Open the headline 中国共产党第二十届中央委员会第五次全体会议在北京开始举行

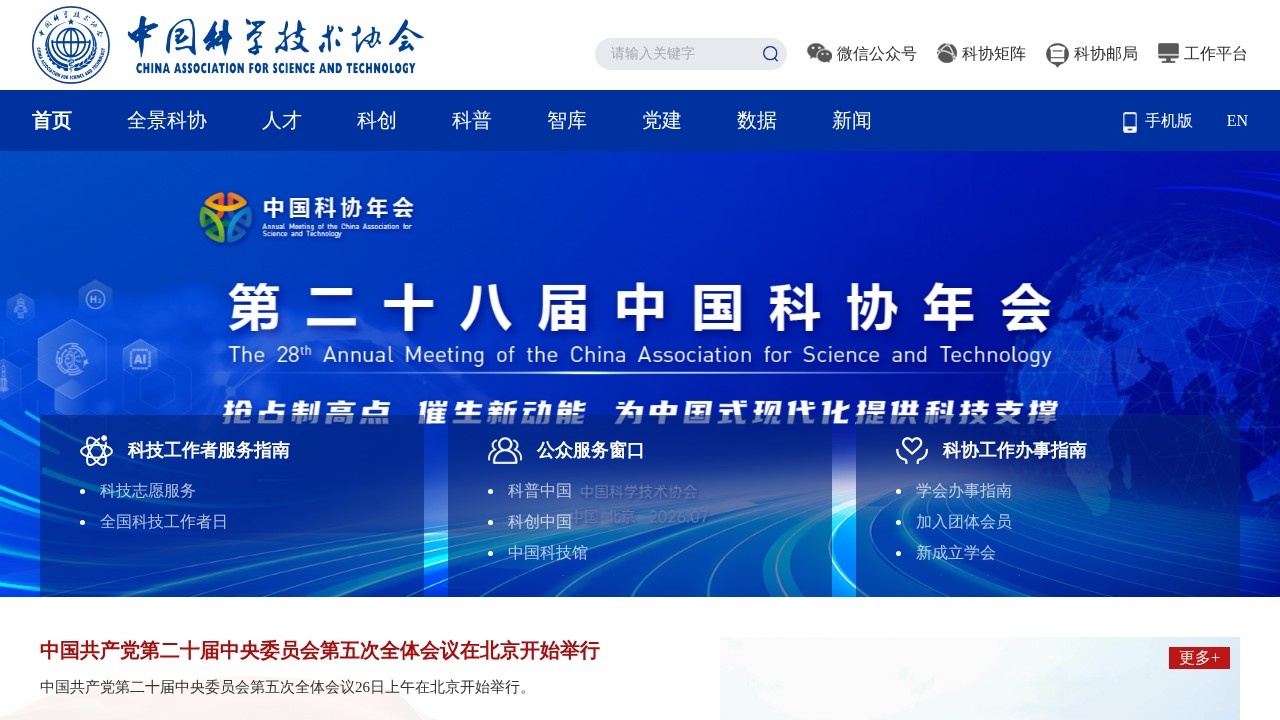tap(320, 651)
